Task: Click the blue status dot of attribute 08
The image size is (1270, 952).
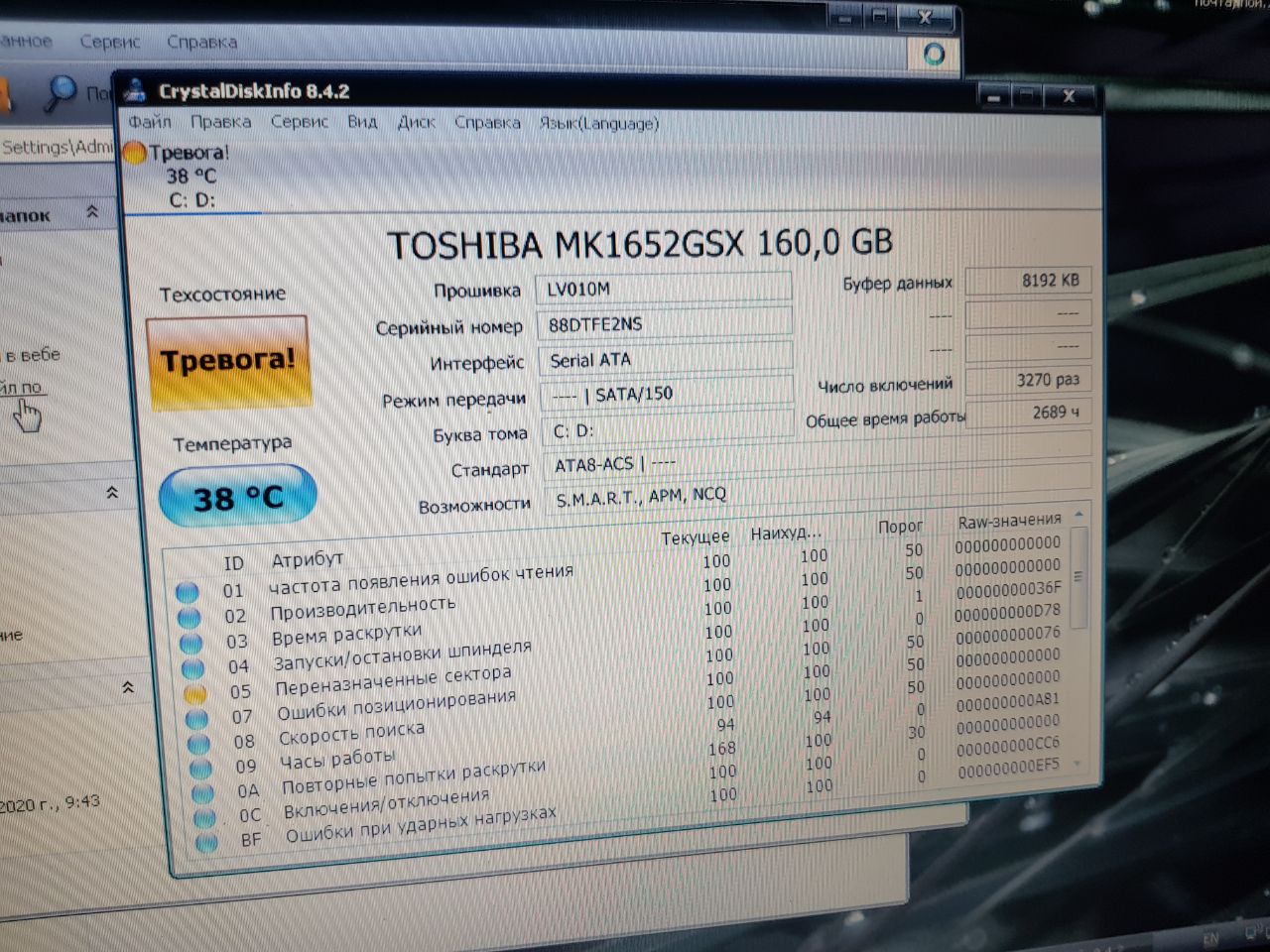Action: (199, 744)
